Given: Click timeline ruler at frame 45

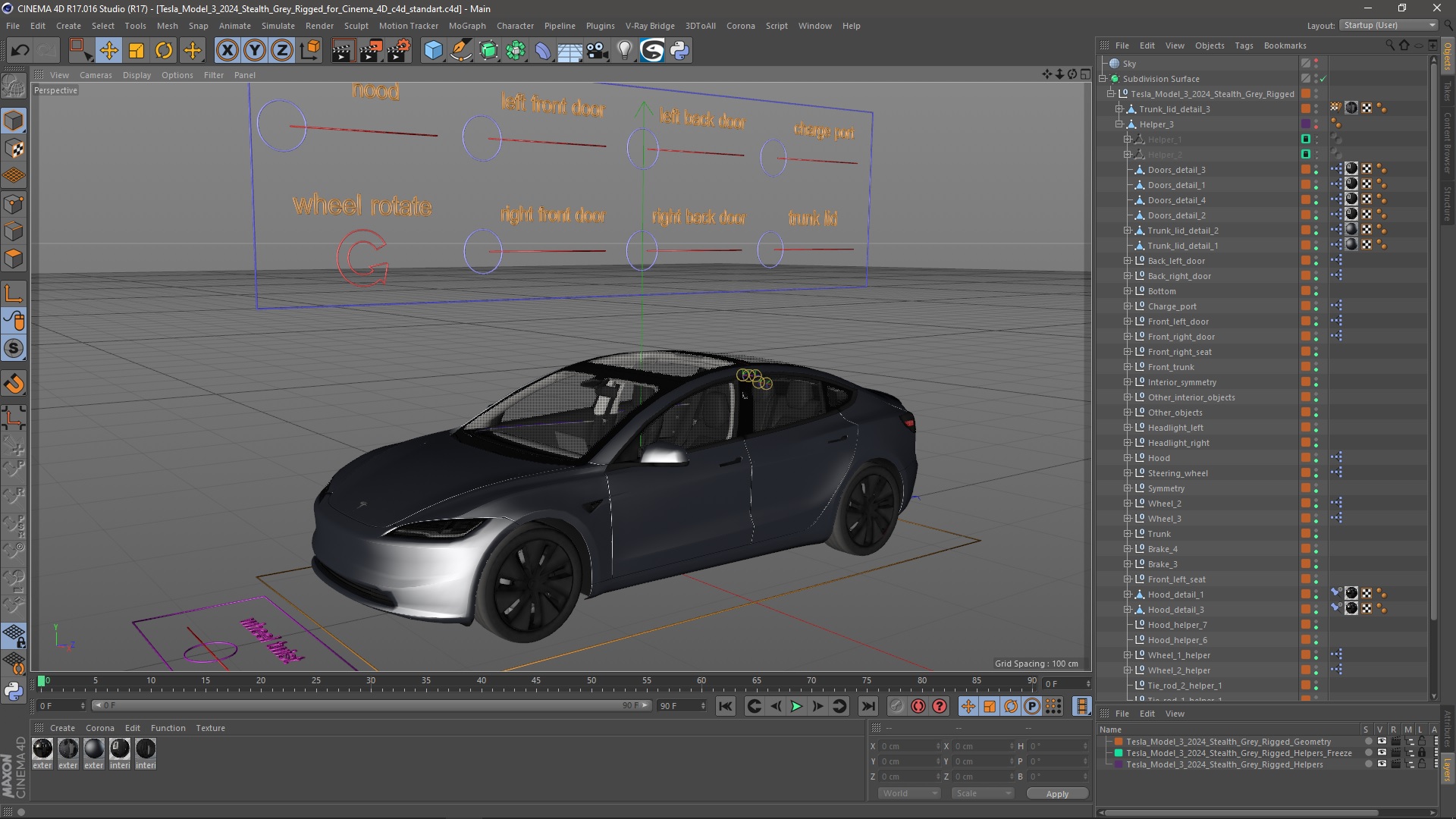Looking at the screenshot, I should pos(536,681).
